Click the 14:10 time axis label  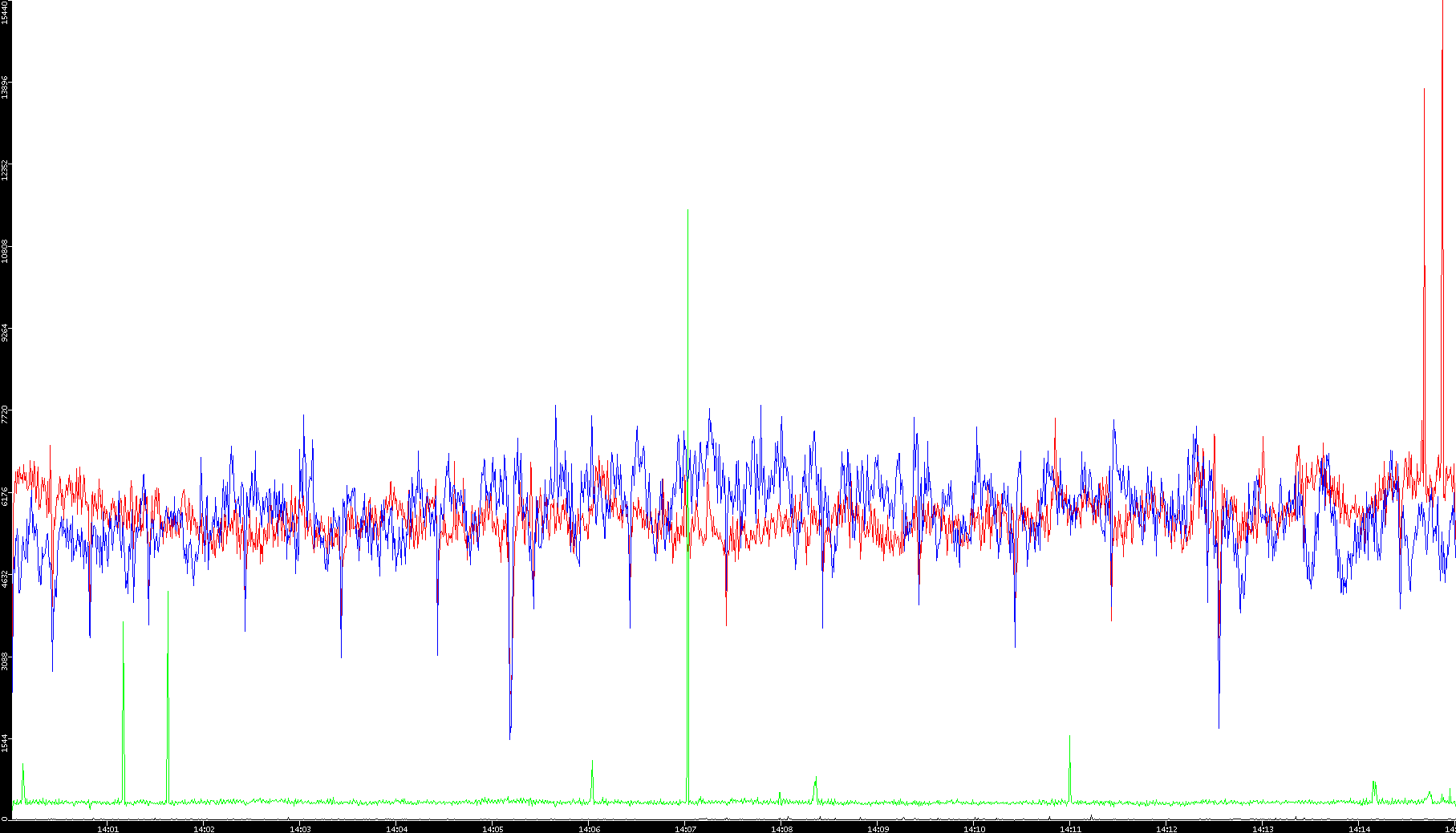click(x=974, y=829)
